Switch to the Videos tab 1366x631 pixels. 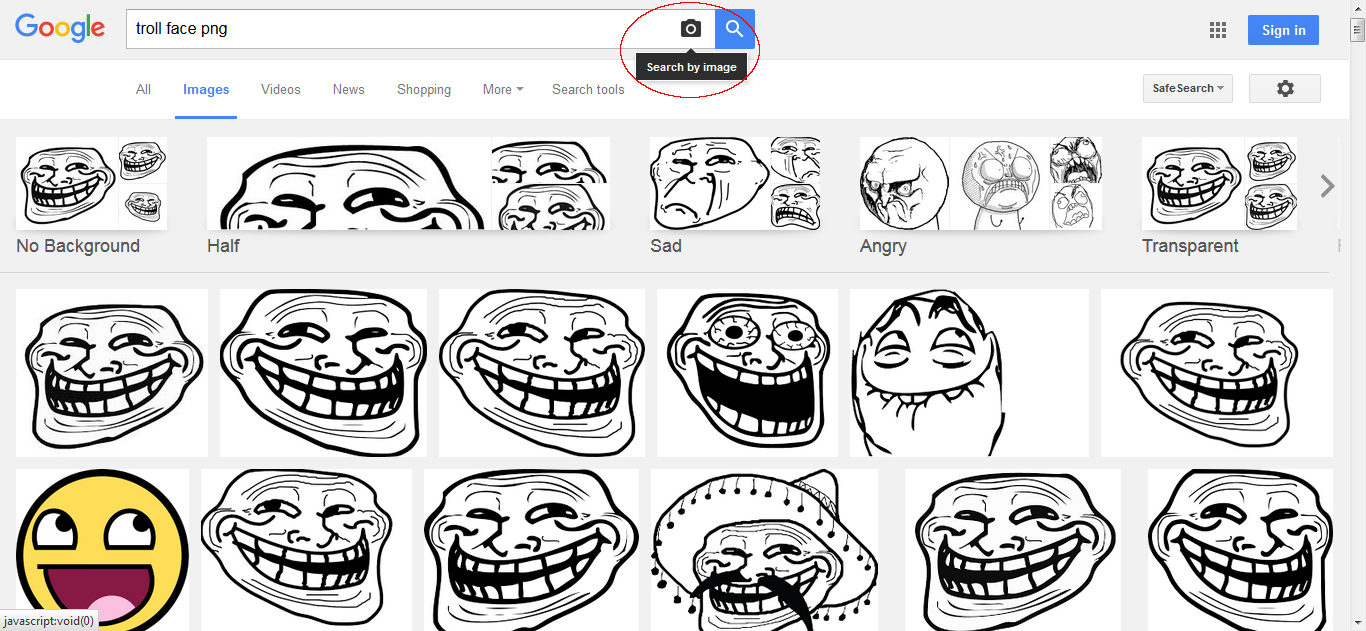[280, 89]
